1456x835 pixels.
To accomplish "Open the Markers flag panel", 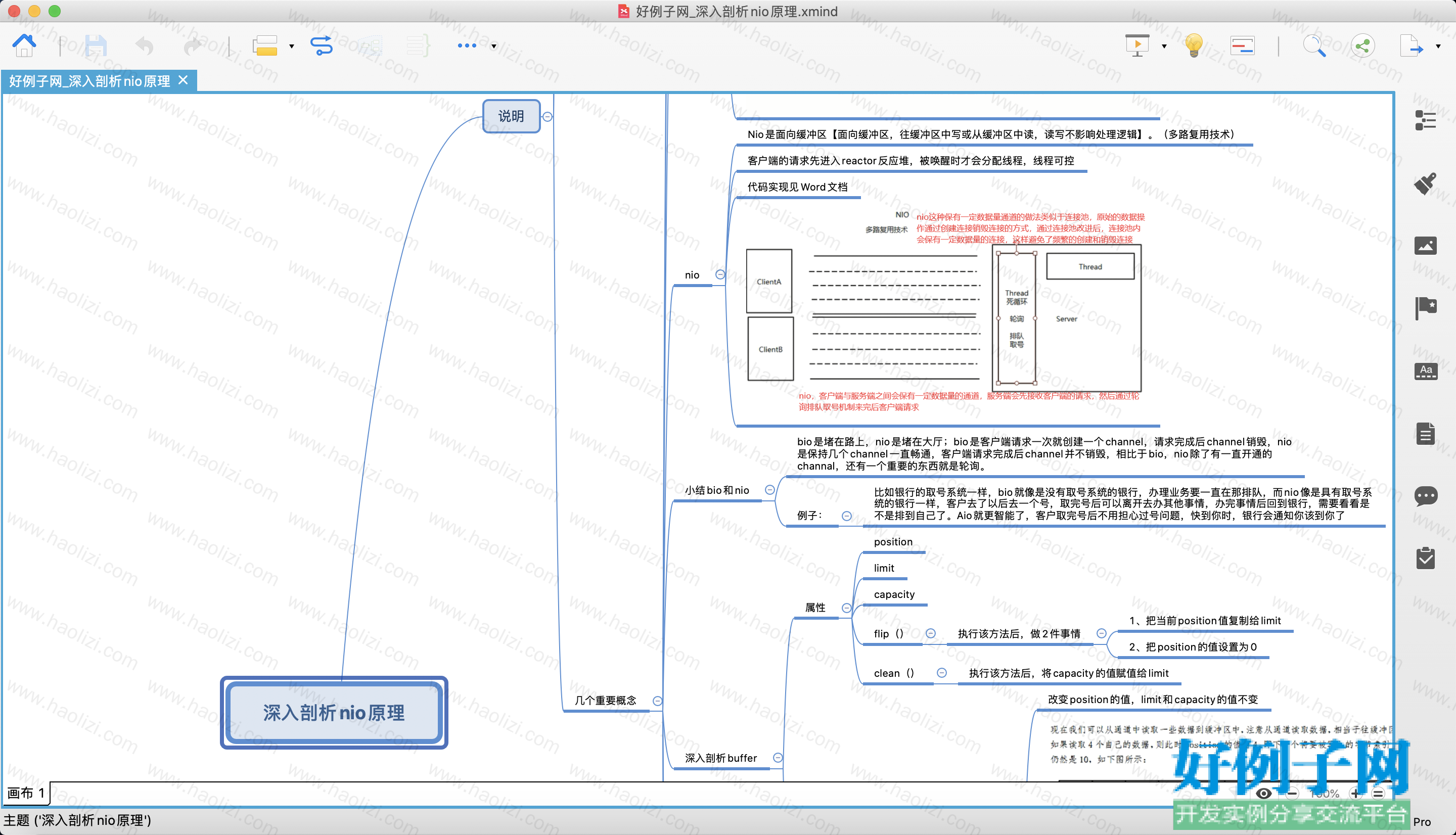I will pyautogui.click(x=1425, y=308).
